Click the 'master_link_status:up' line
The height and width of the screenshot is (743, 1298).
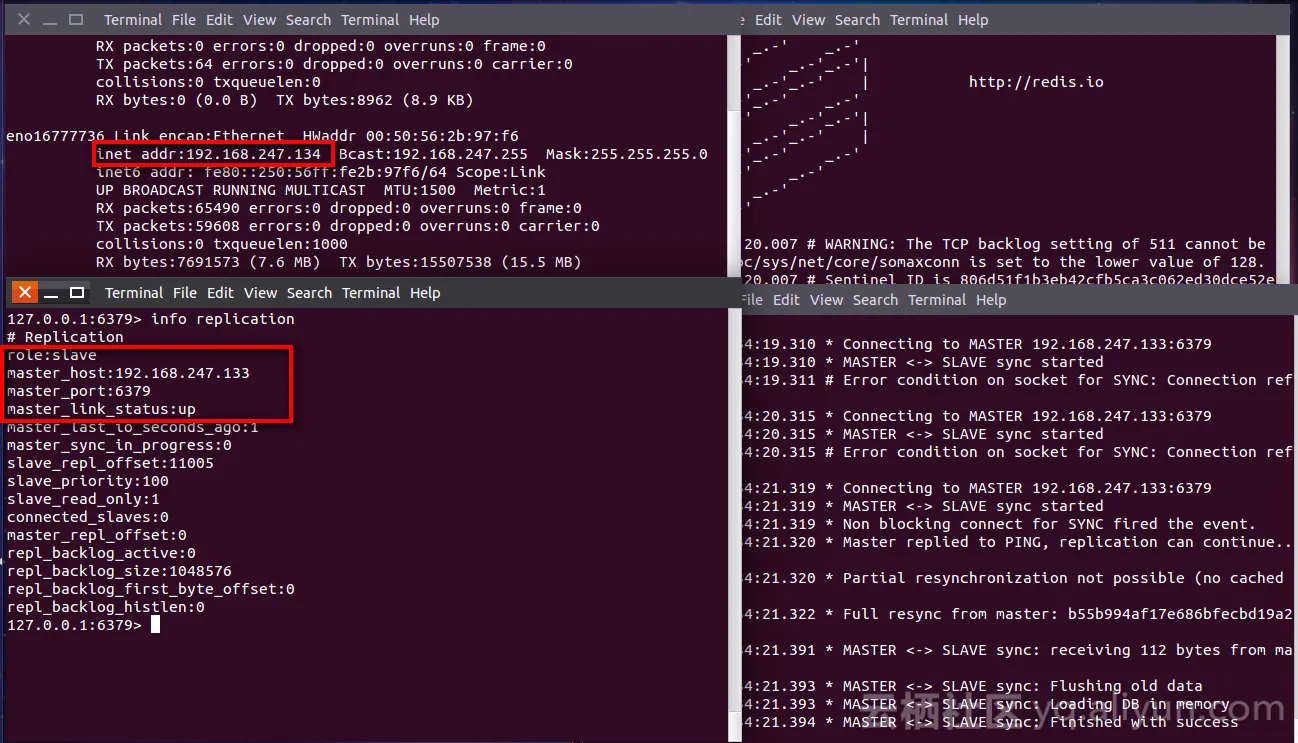coord(101,409)
